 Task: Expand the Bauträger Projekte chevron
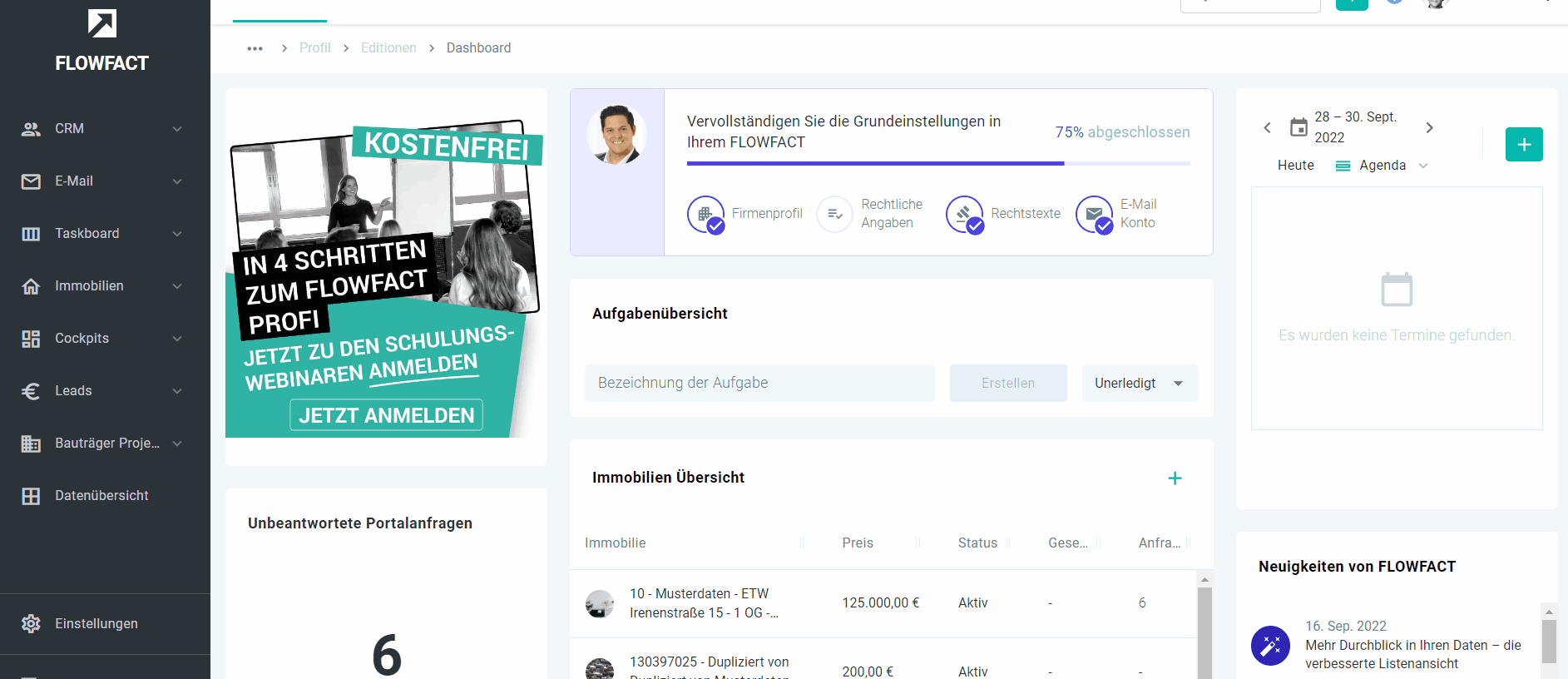coord(177,444)
